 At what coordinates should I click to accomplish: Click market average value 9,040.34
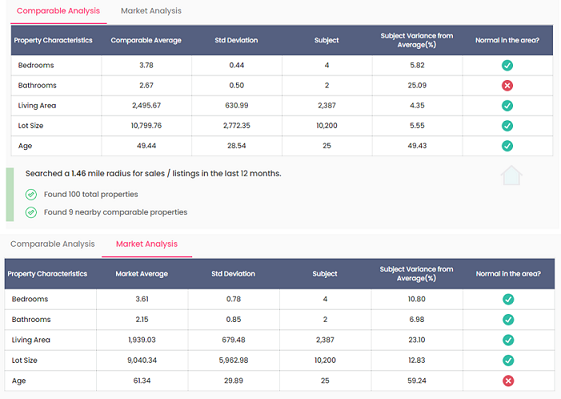[142, 360]
